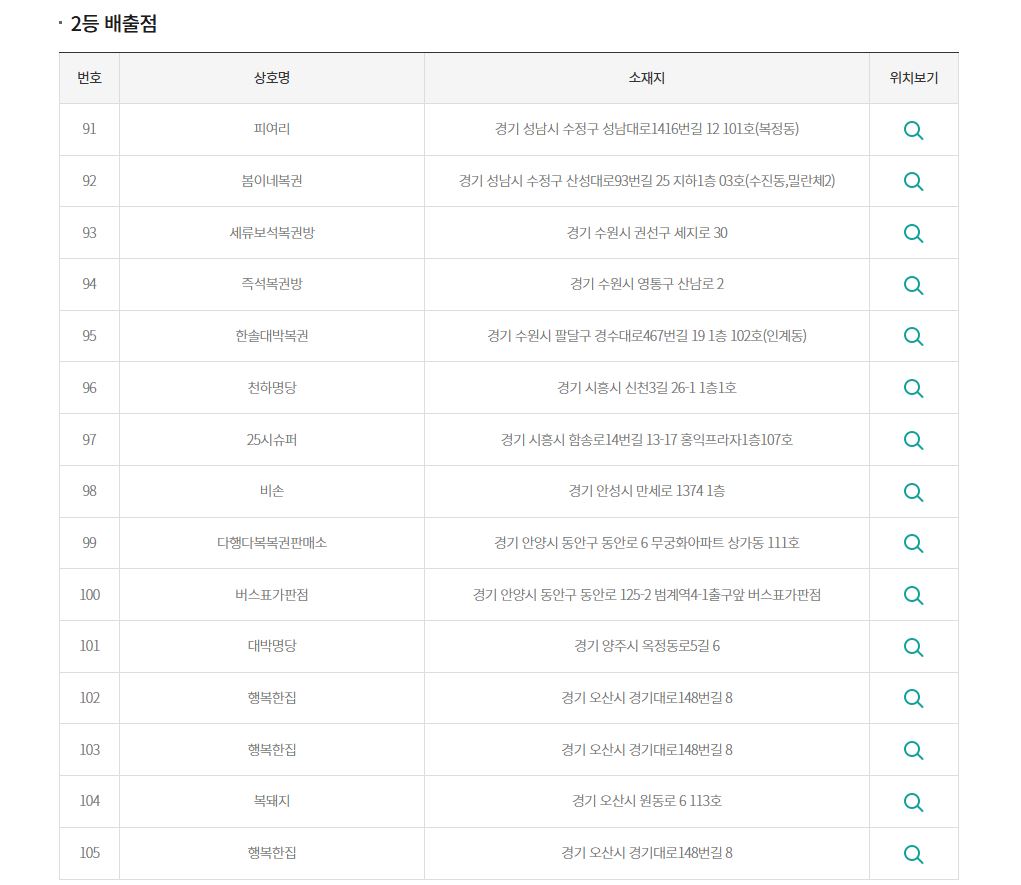Viewport: 1021px width, 885px height.
Task: Select row number 91
Action: pyautogui.click(x=89, y=129)
